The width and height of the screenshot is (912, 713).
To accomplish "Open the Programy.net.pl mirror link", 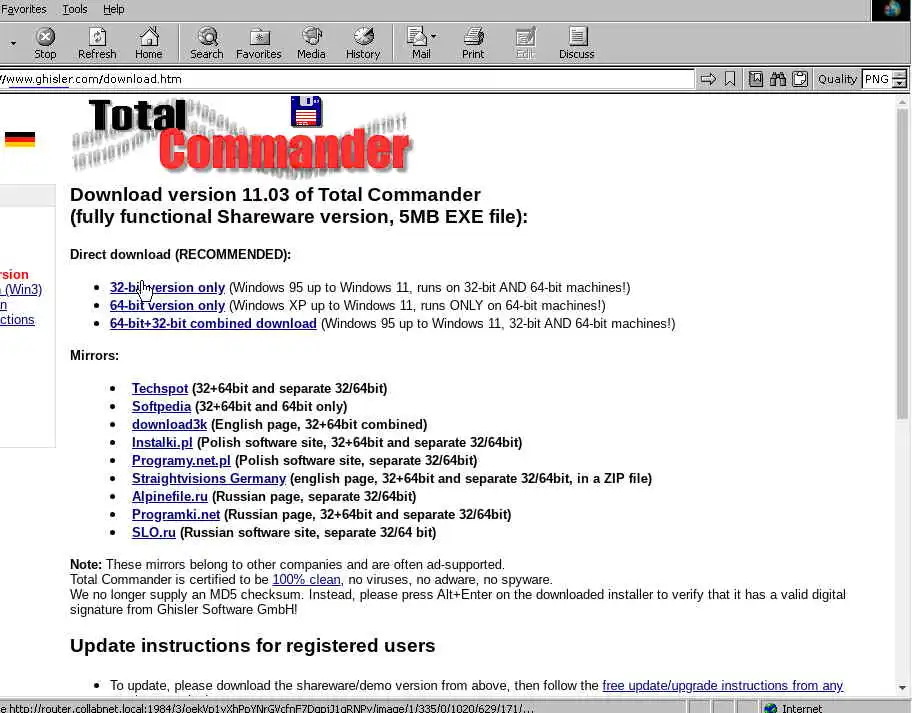I will tap(181, 461).
